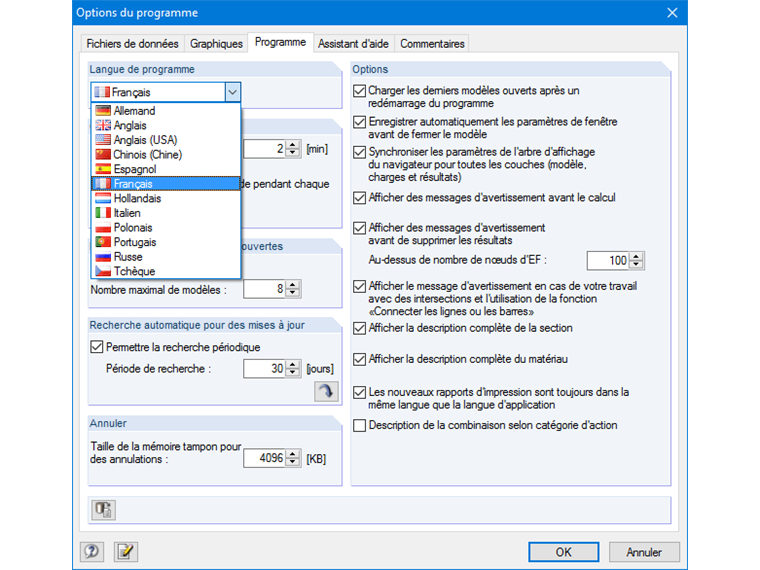Toggle intersections warning message checkbox
The width and height of the screenshot is (760, 570).
[359, 286]
